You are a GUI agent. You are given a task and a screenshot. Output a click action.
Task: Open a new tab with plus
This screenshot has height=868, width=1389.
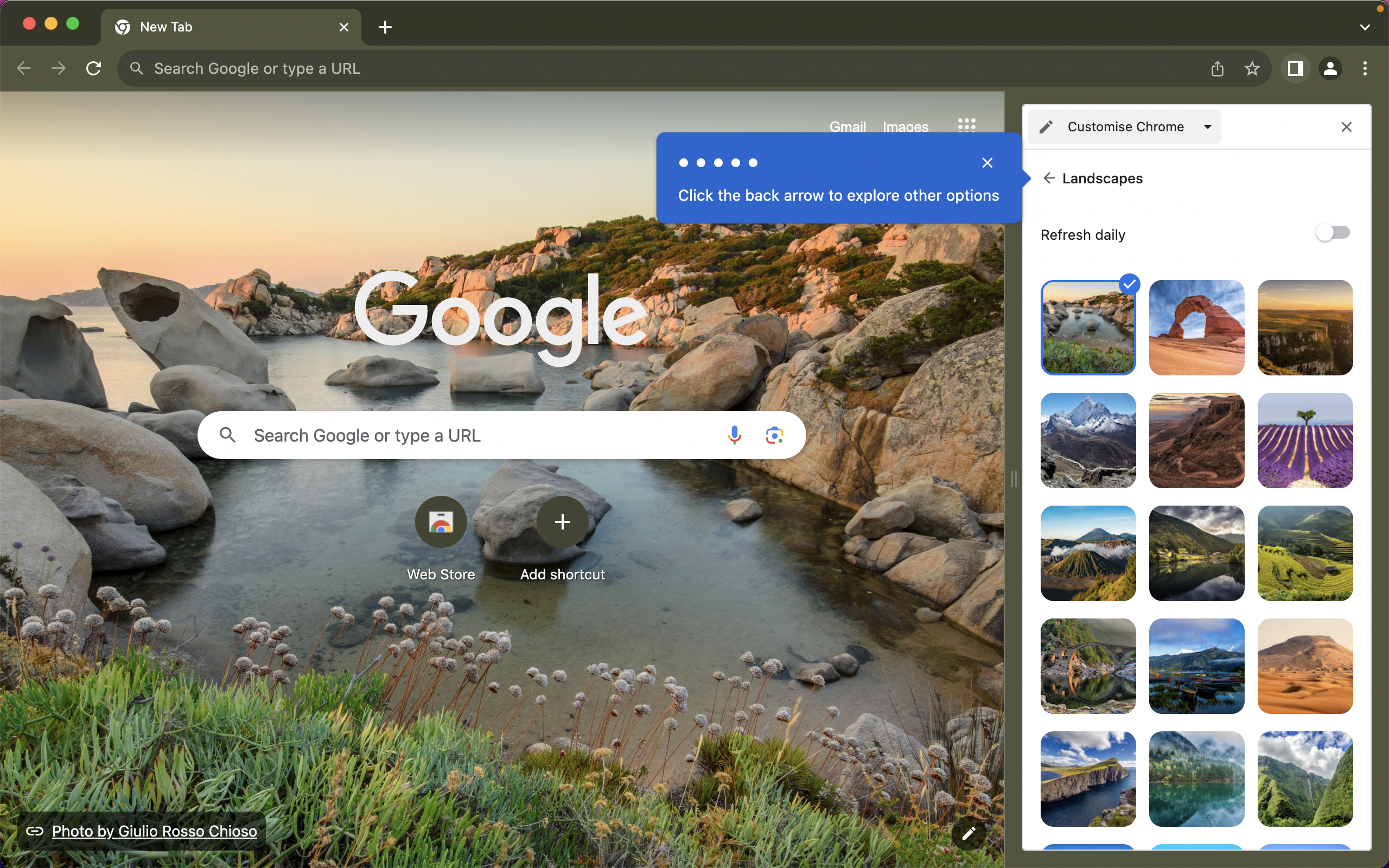point(385,27)
